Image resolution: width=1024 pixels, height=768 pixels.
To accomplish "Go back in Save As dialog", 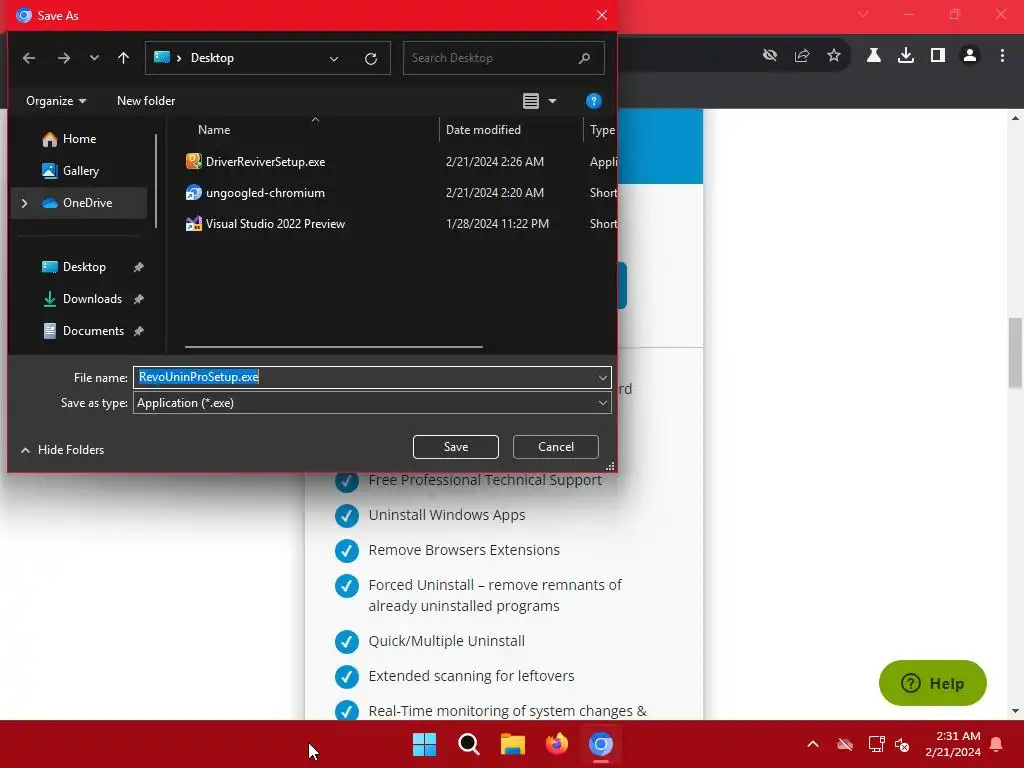I will click(x=29, y=58).
